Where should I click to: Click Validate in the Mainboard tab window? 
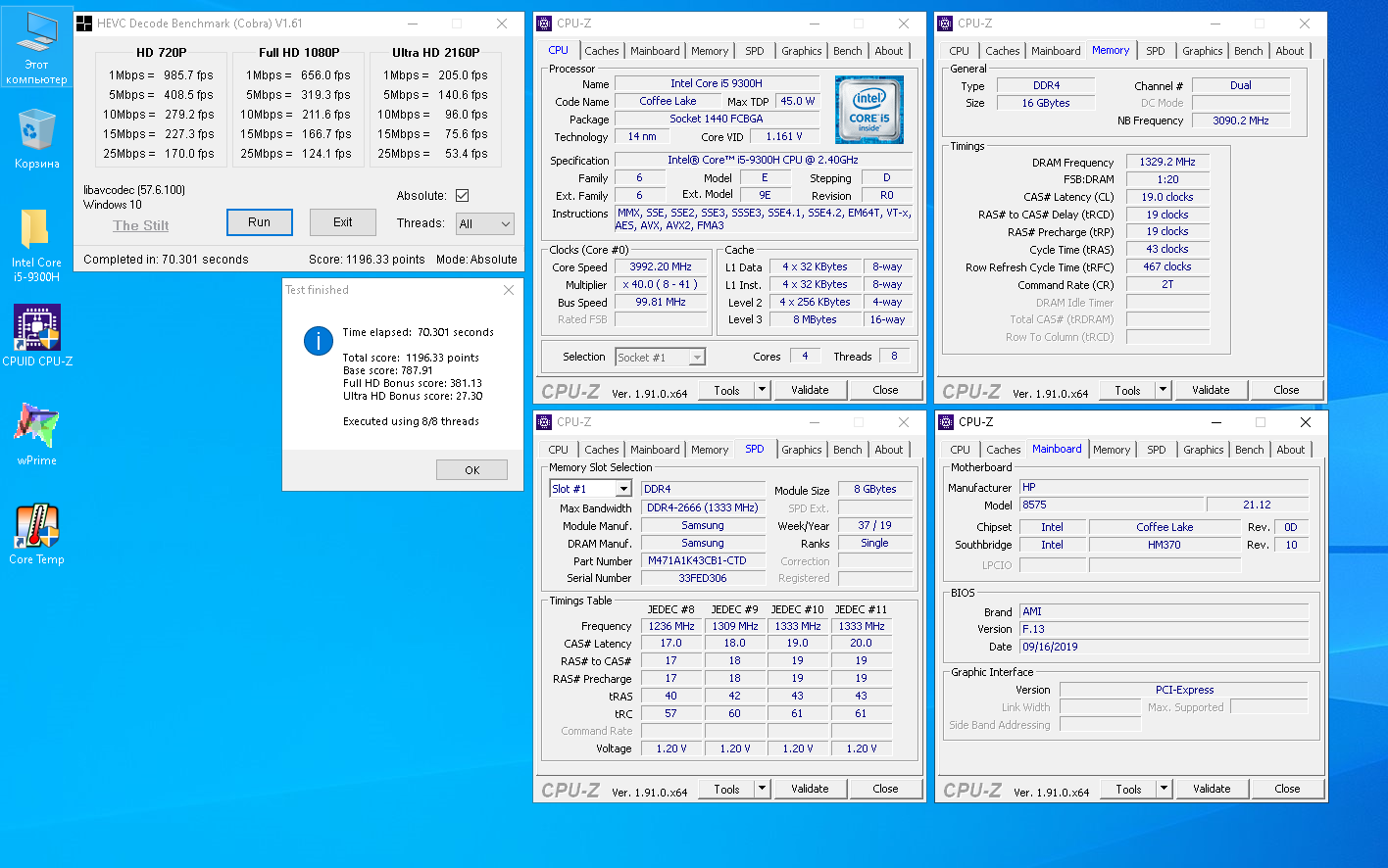pos(1212,789)
